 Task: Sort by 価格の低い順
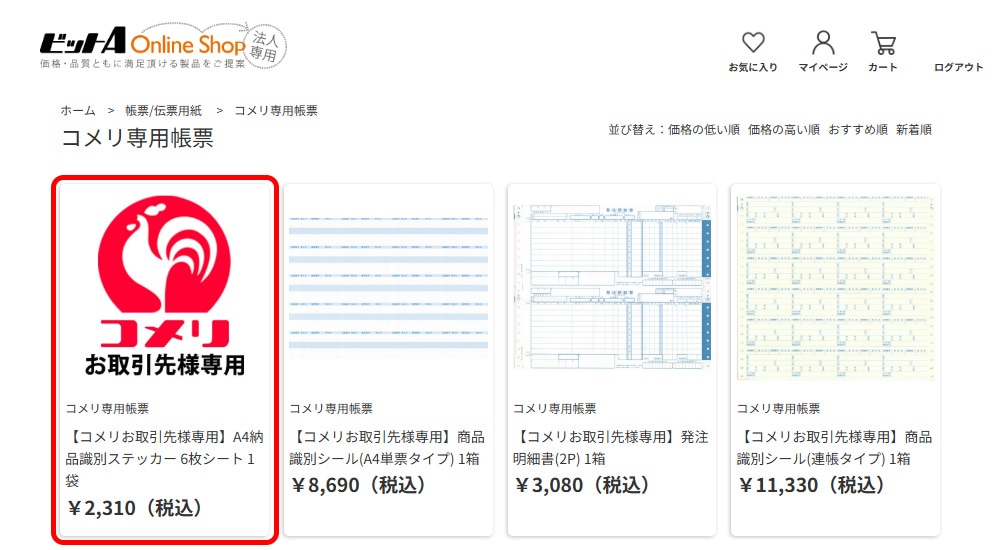[703, 130]
